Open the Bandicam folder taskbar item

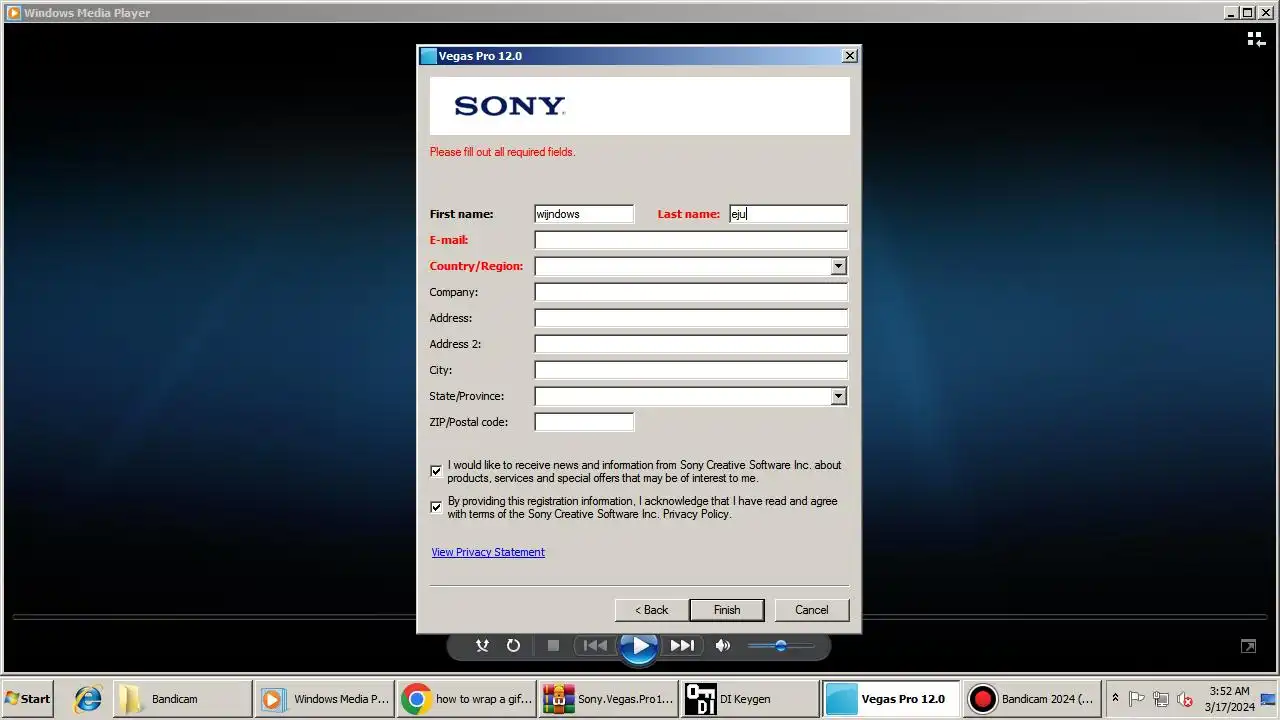[182, 699]
